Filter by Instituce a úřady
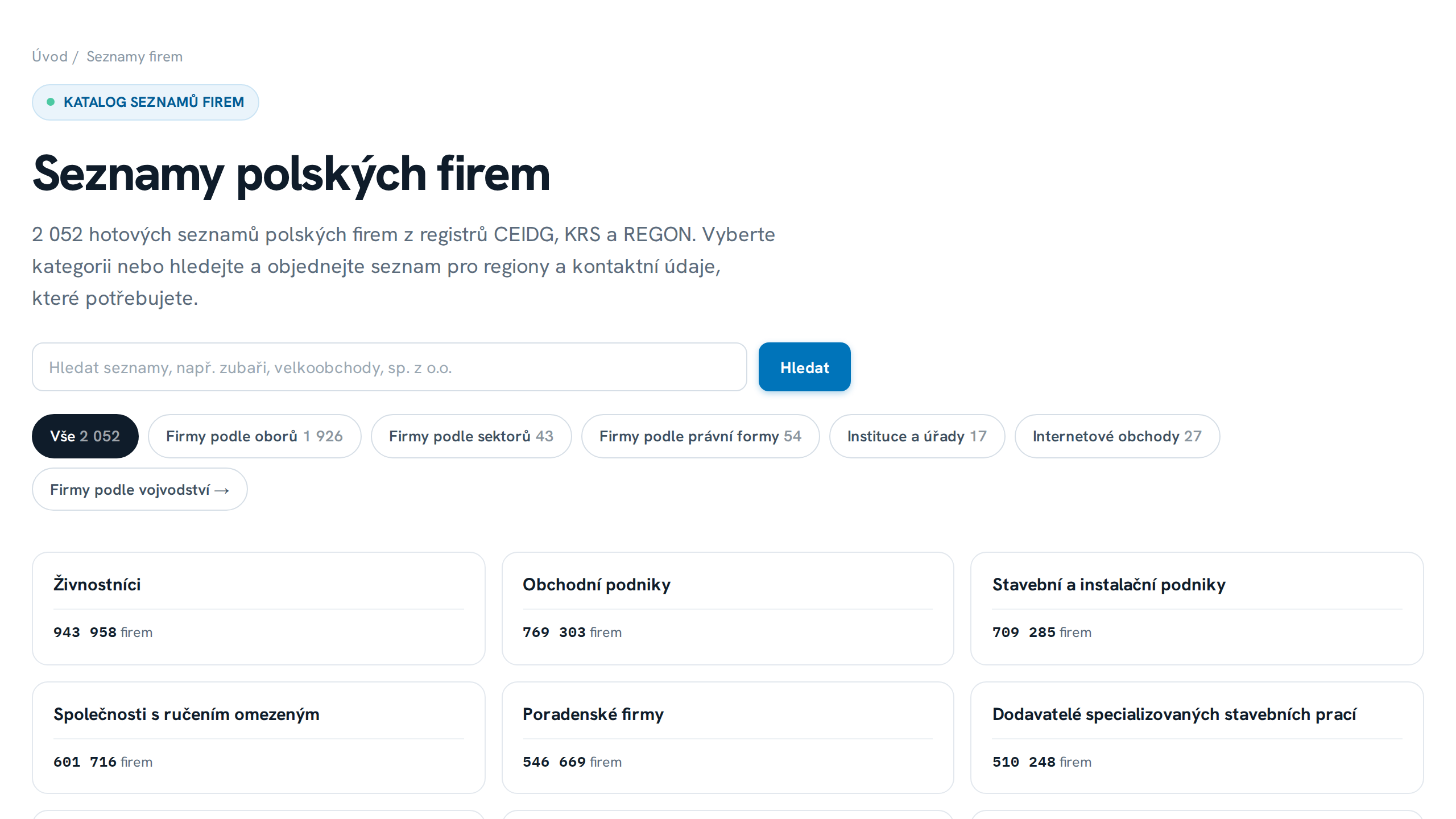Image resolution: width=1456 pixels, height=819 pixels. click(x=917, y=436)
